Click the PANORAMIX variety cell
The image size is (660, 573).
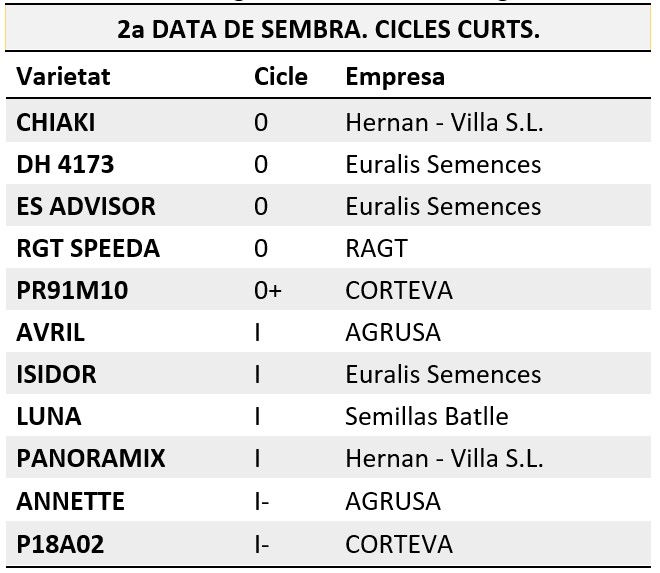click(90, 458)
